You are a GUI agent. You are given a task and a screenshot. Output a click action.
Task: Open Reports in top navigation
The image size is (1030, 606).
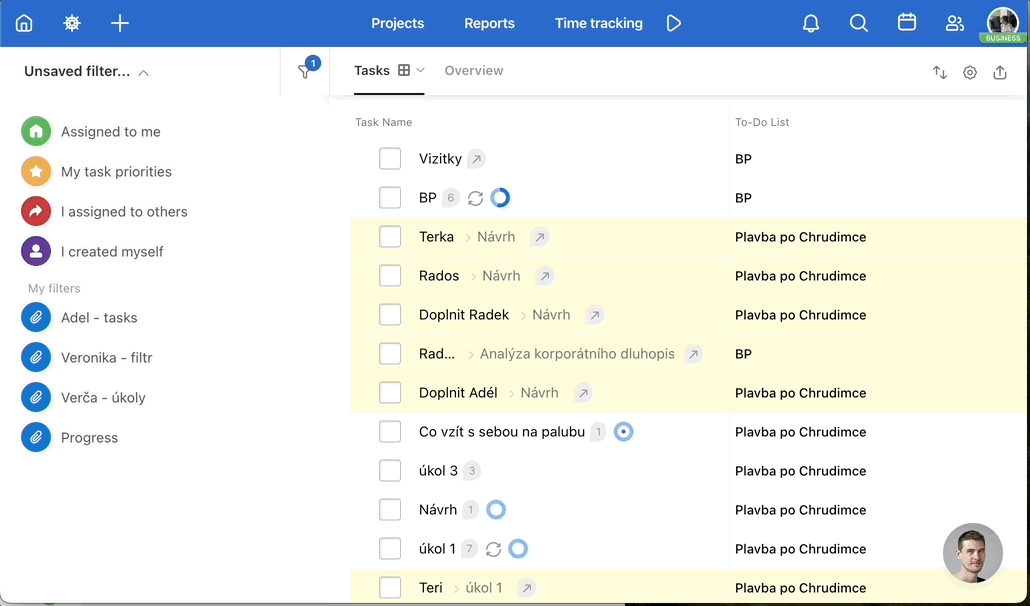(489, 24)
